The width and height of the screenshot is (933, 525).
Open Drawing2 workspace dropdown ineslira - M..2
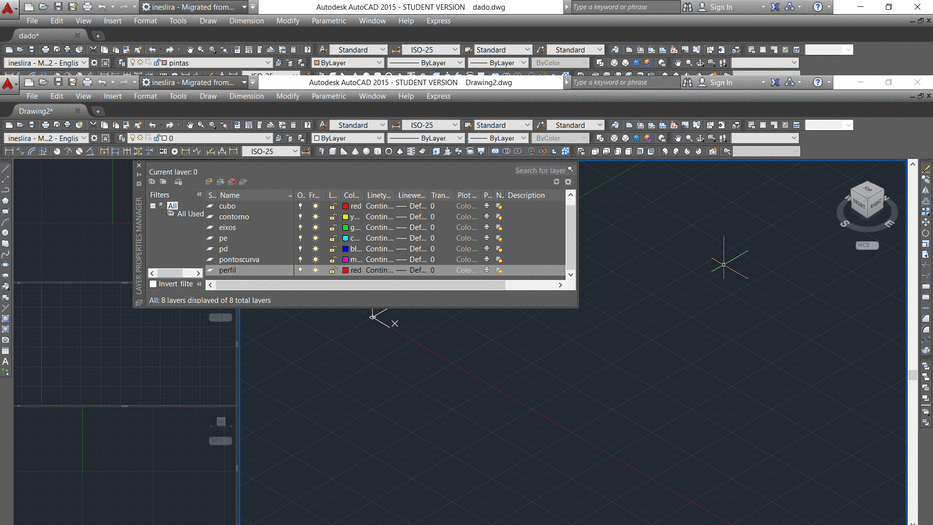point(46,138)
